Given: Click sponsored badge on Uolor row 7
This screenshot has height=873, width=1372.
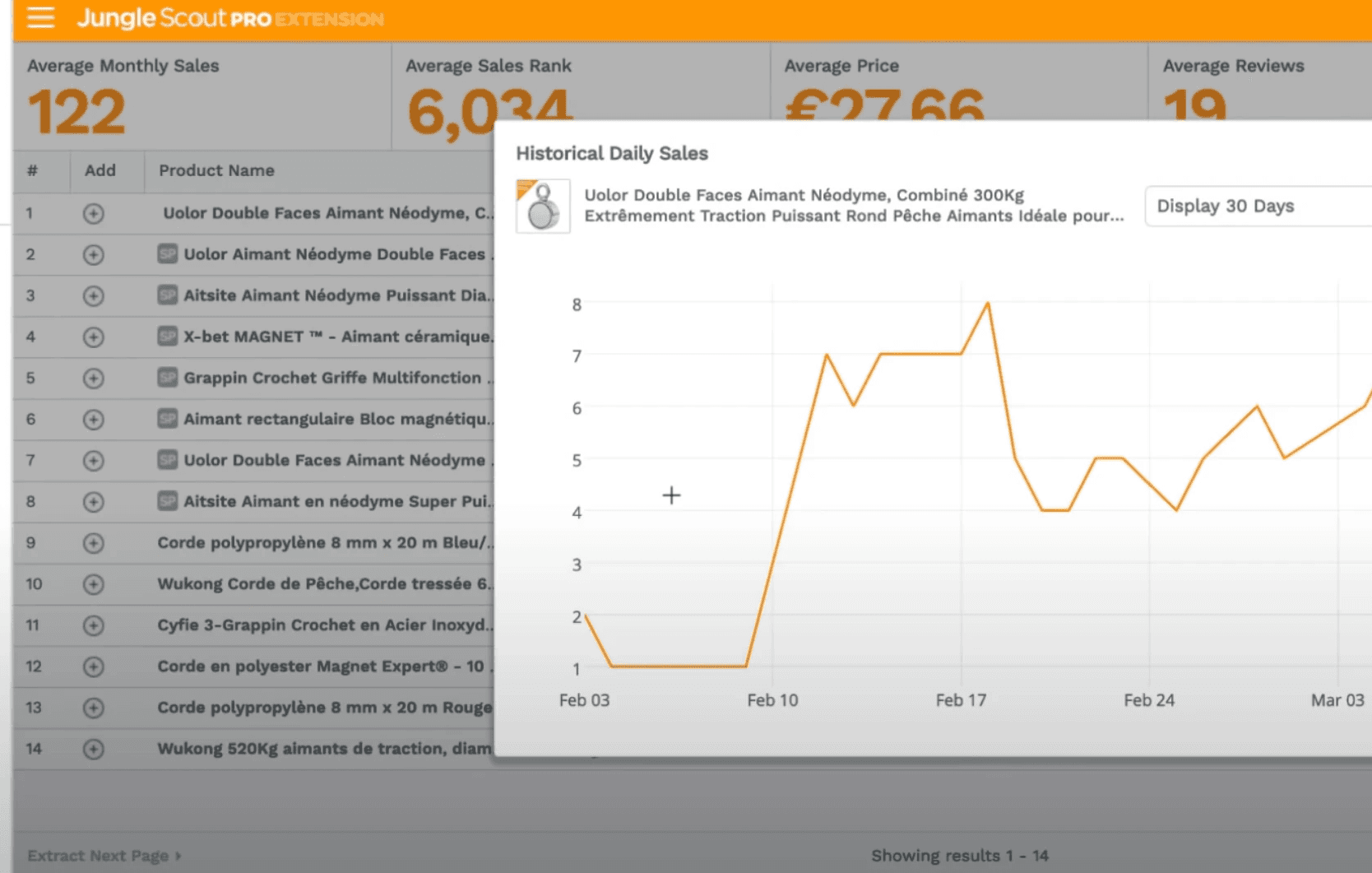Looking at the screenshot, I should click(168, 459).
